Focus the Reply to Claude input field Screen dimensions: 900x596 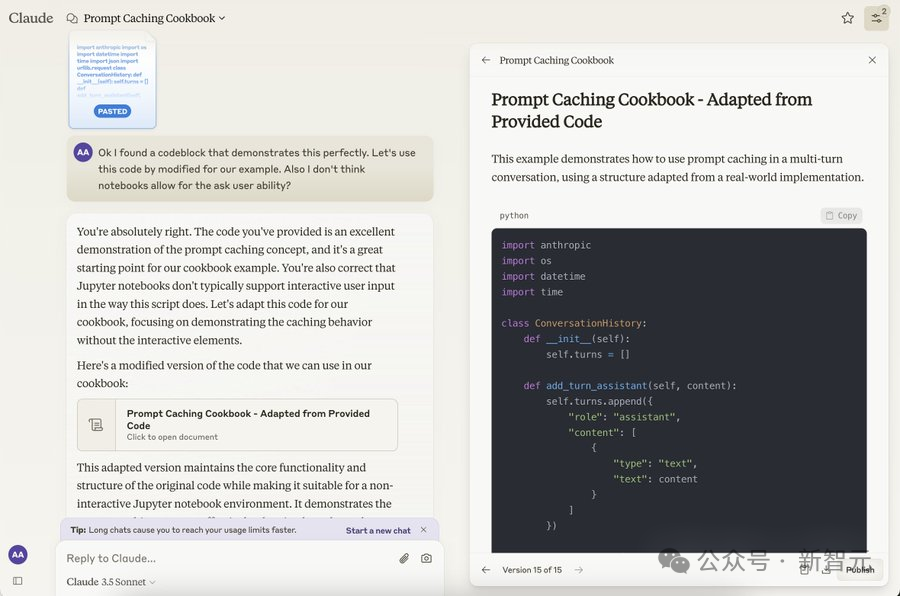pyautogui.click(x=227, y=558)
